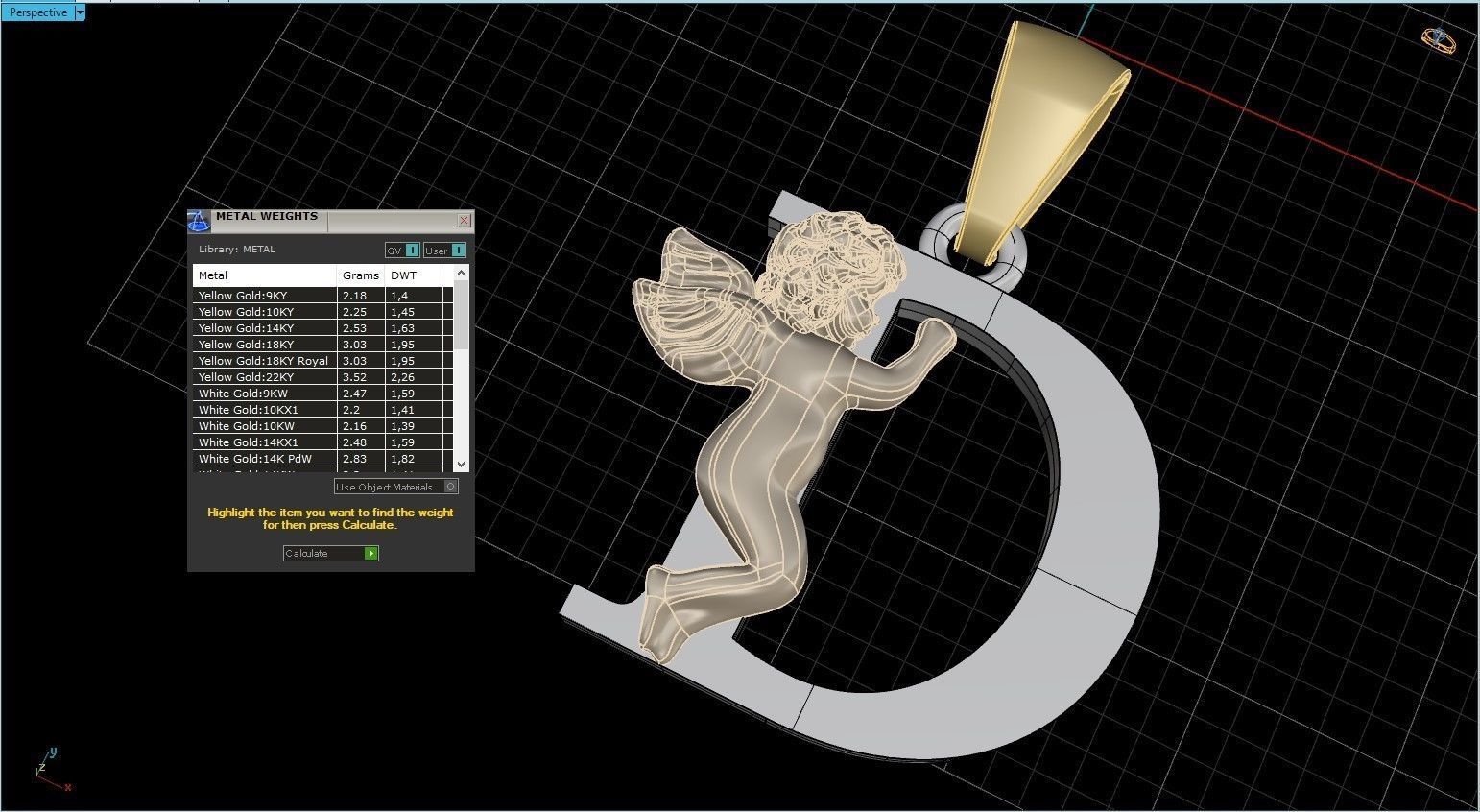Click the green arrow icon inside the Calculate button
This screenshot has height=812, width=1480.
click(370, 553)
